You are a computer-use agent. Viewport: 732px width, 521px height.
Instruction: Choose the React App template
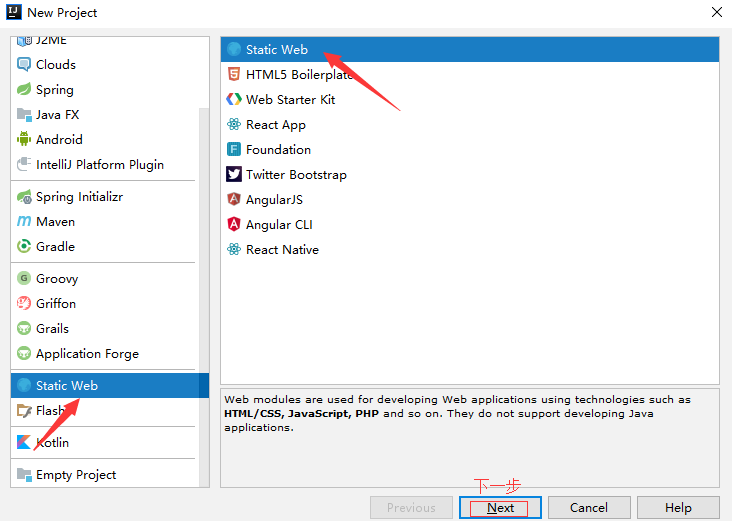pyautogui.click(x=470, y=124)
